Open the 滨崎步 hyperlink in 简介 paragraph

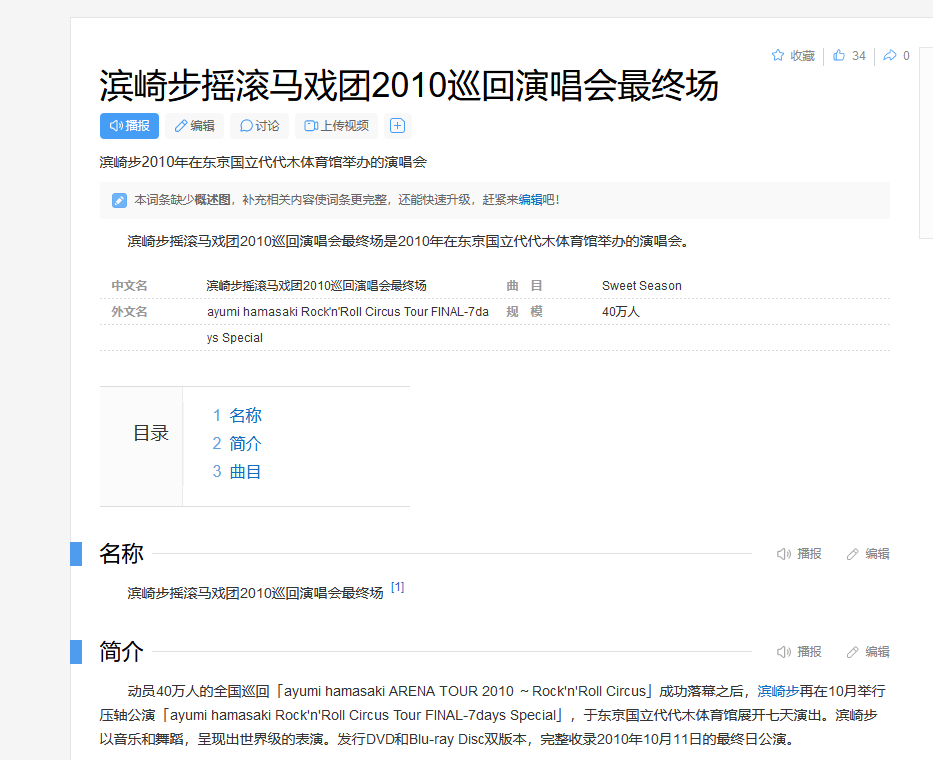coord(778,691)
